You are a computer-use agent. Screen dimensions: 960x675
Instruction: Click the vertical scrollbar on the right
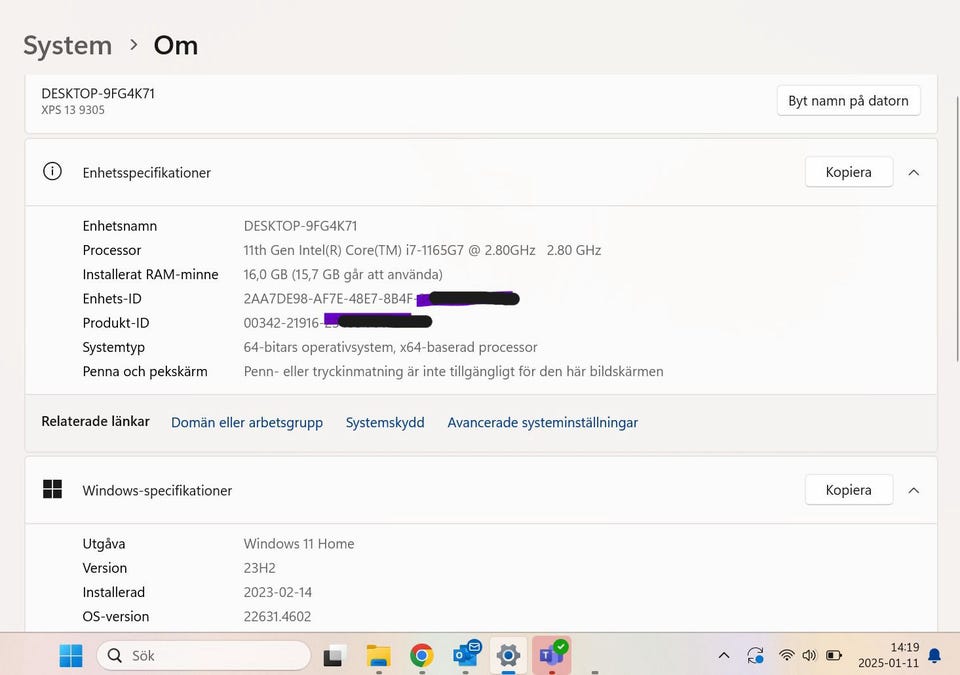[x=957, y=228]
